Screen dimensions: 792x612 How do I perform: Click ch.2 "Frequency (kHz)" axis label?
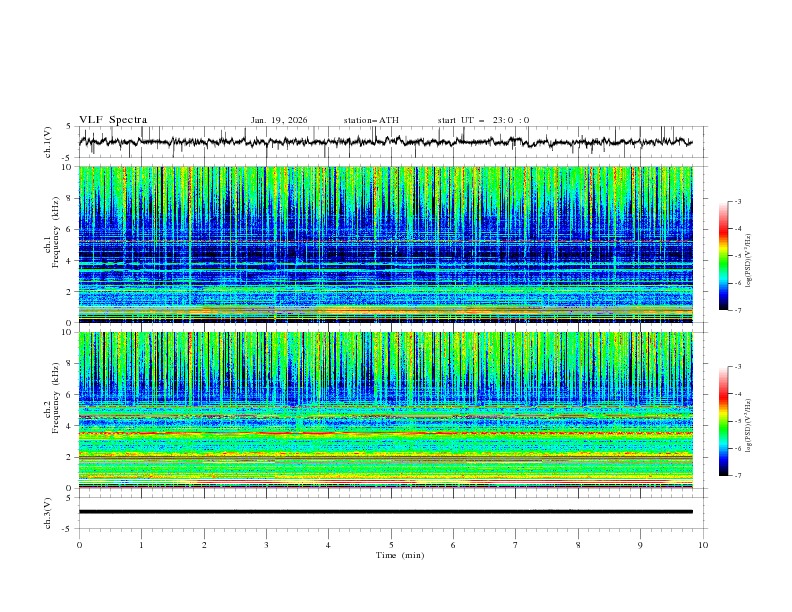click(55, 398)
